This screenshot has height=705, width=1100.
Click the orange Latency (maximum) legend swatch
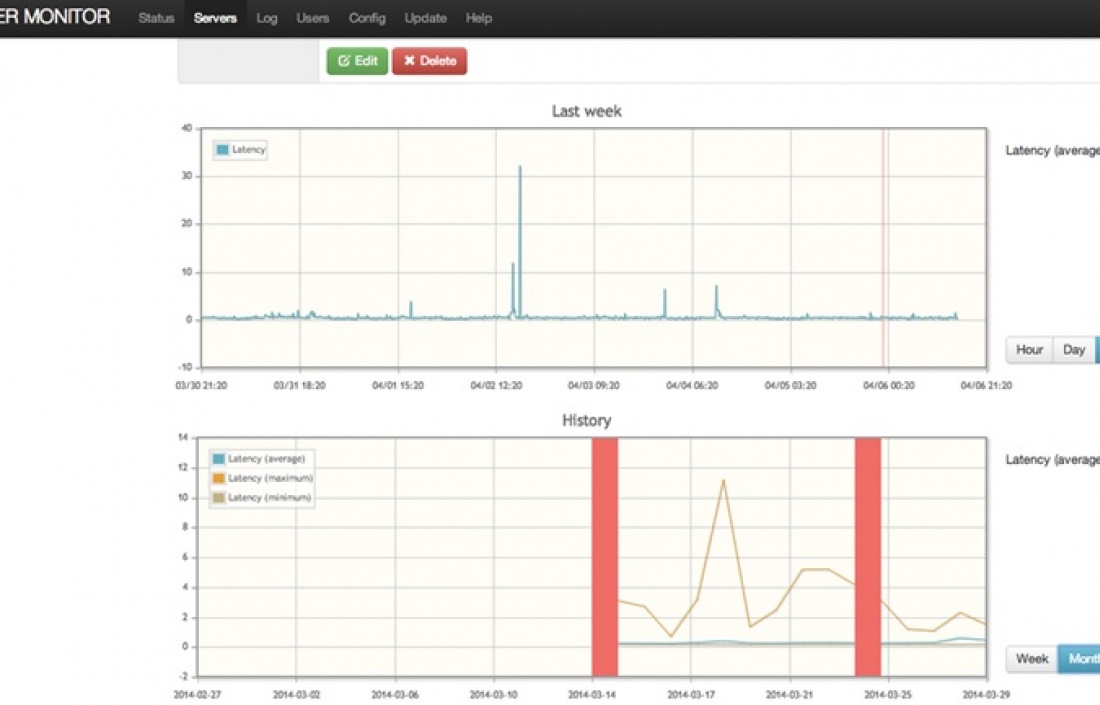coord(219,478)
